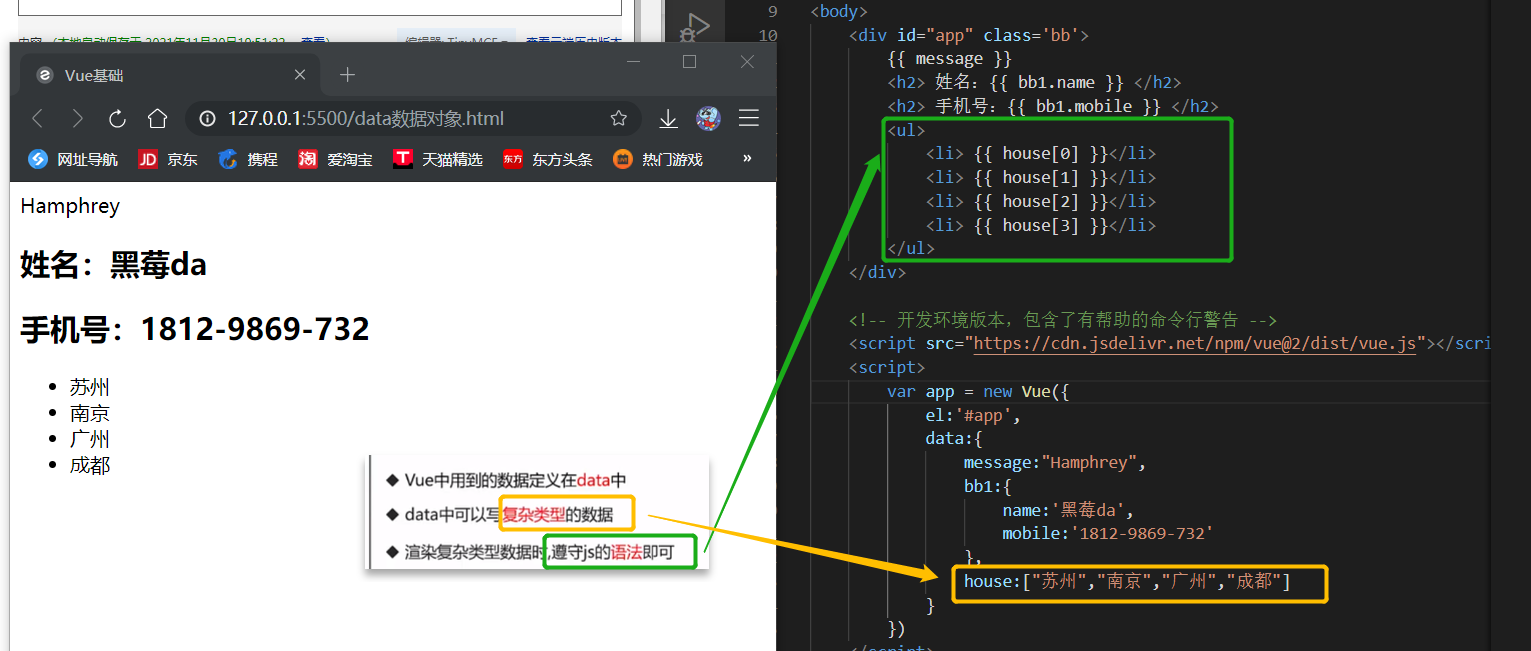This screenshot has width=1531, height=651.
Task: Open the 热门游戏 bookmark
Action: (x=657, y=159)
